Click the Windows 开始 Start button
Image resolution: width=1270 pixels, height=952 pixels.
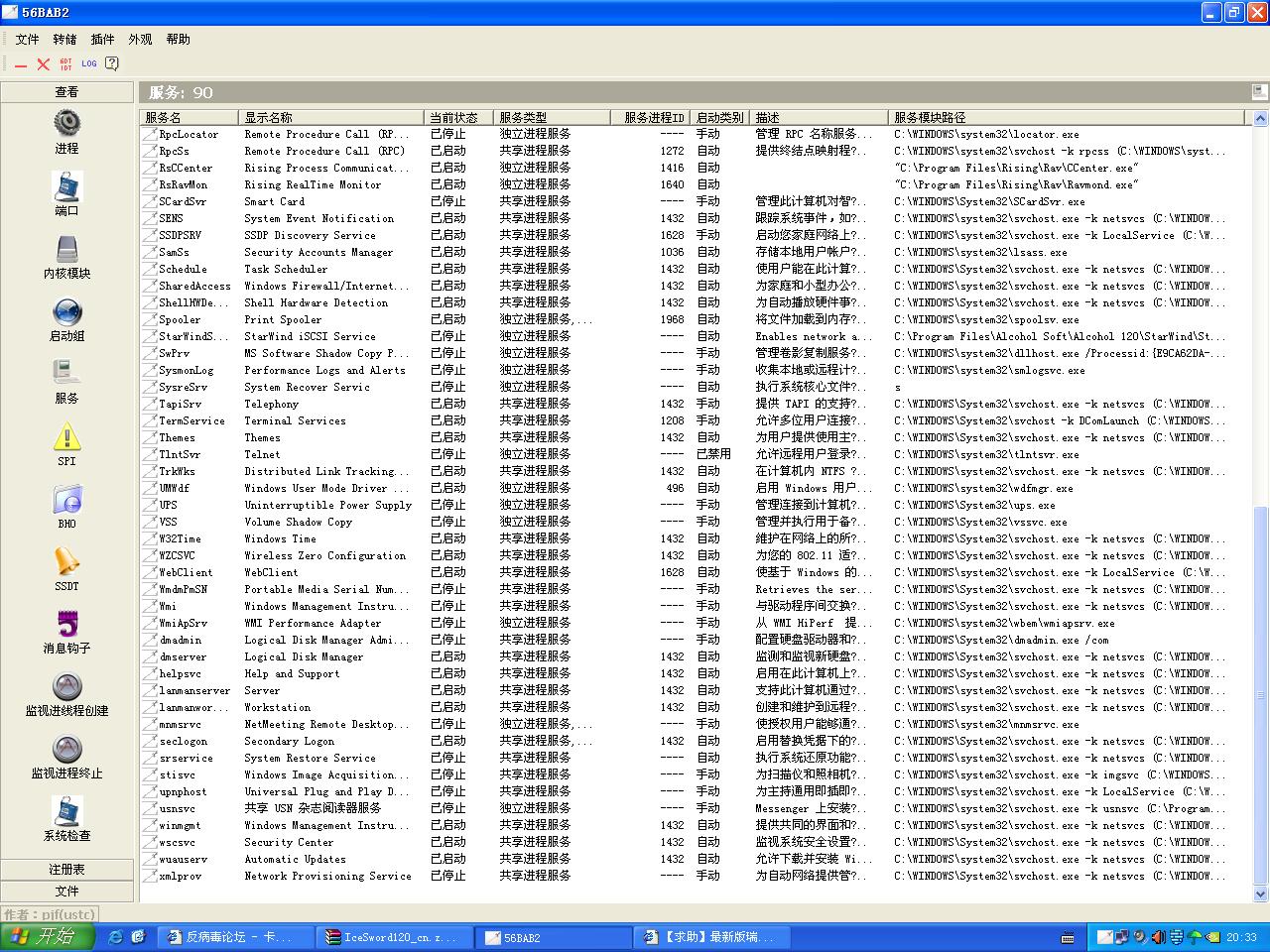(x=48, y=936)
